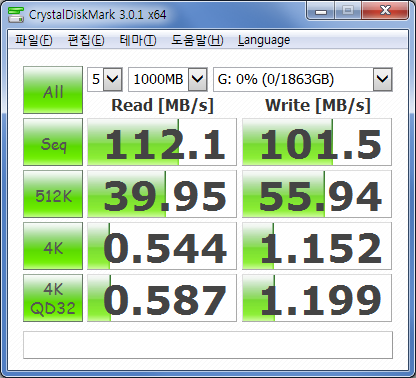Click the disabled maximize window button
Image resolution: width=416 pixels, height=378 pixels.
(x=348, y=11)
